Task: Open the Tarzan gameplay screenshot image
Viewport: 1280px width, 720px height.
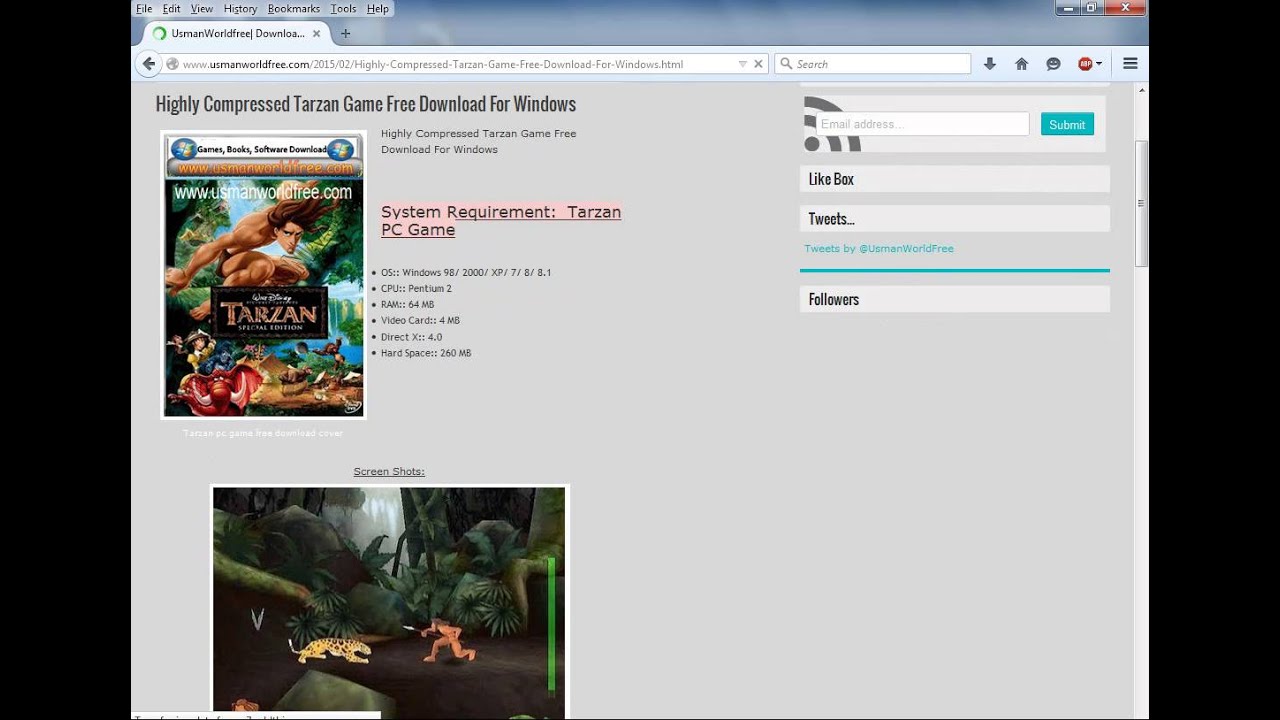Action: point(389,600)
